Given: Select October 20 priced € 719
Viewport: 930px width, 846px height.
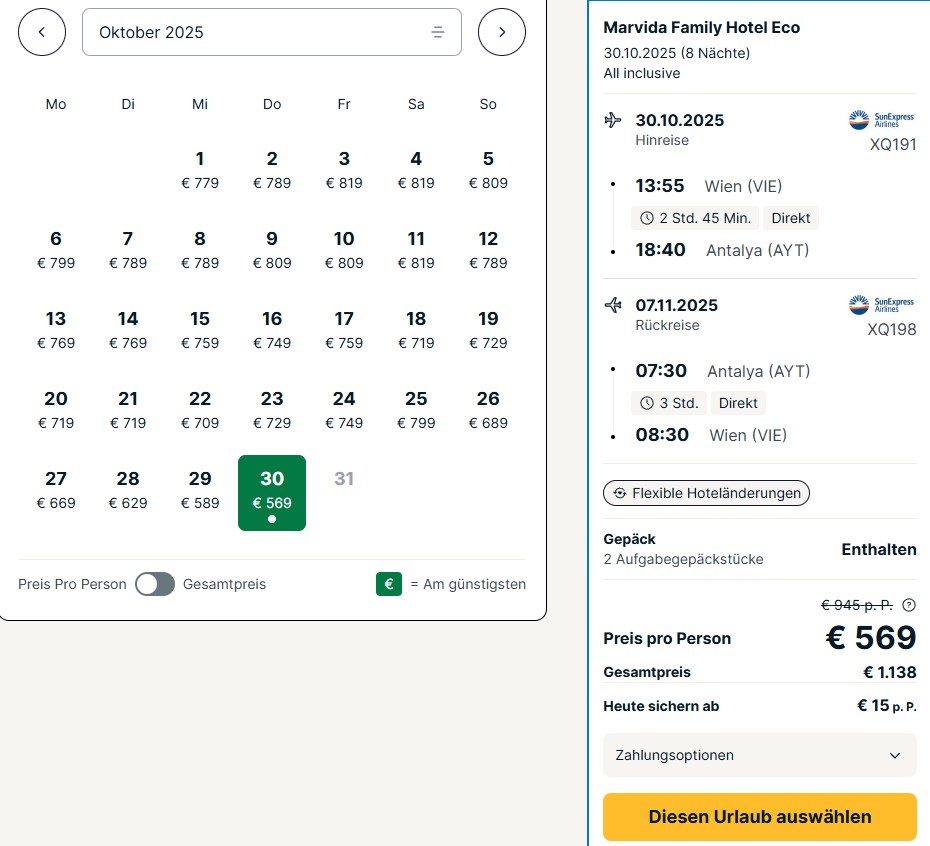Looking at the screenshot, I should [56, 411].
